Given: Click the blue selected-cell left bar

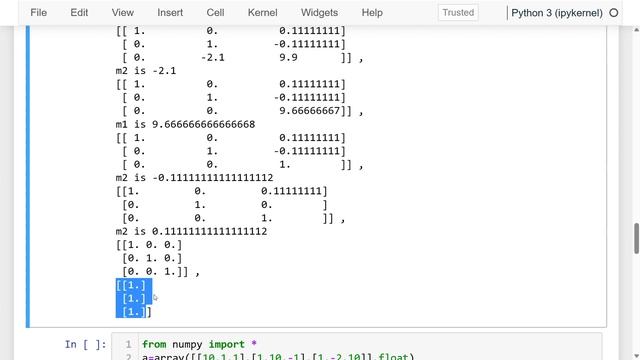Looking at the screenshot, I should tap(28, 176).
